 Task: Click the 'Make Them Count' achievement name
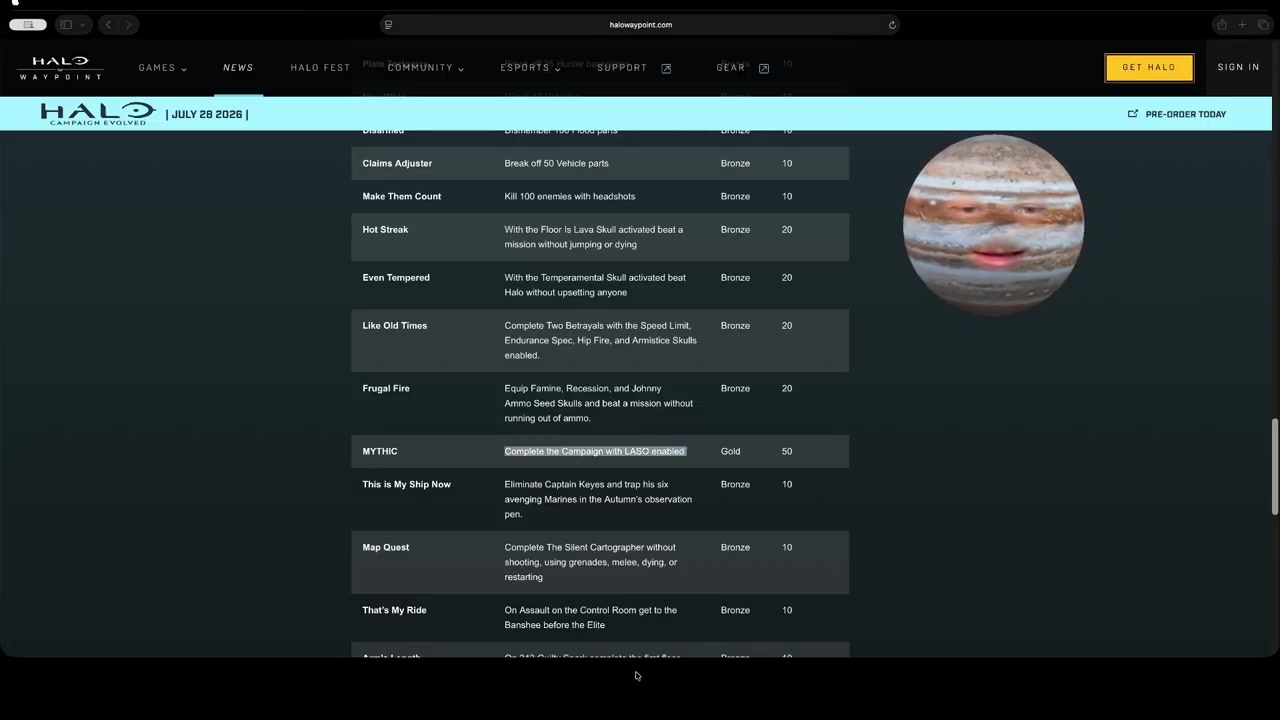(401, 197)
